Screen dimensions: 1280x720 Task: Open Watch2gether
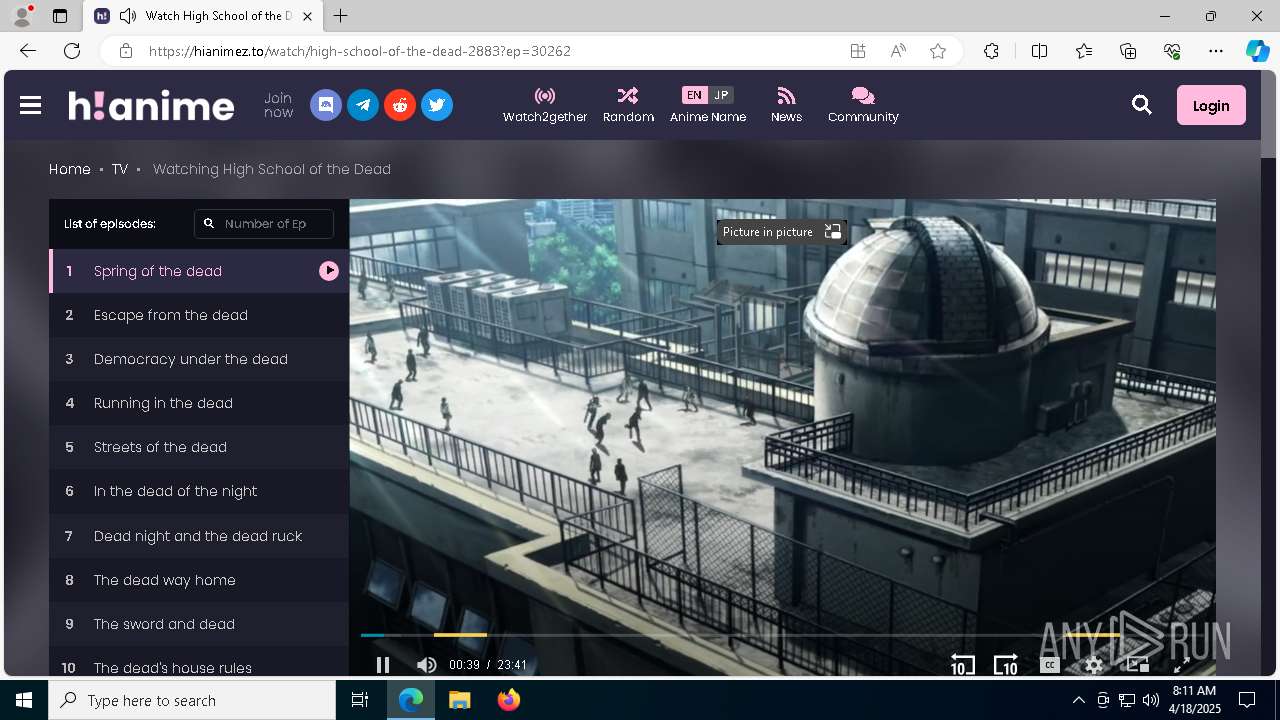coord(545,105)
